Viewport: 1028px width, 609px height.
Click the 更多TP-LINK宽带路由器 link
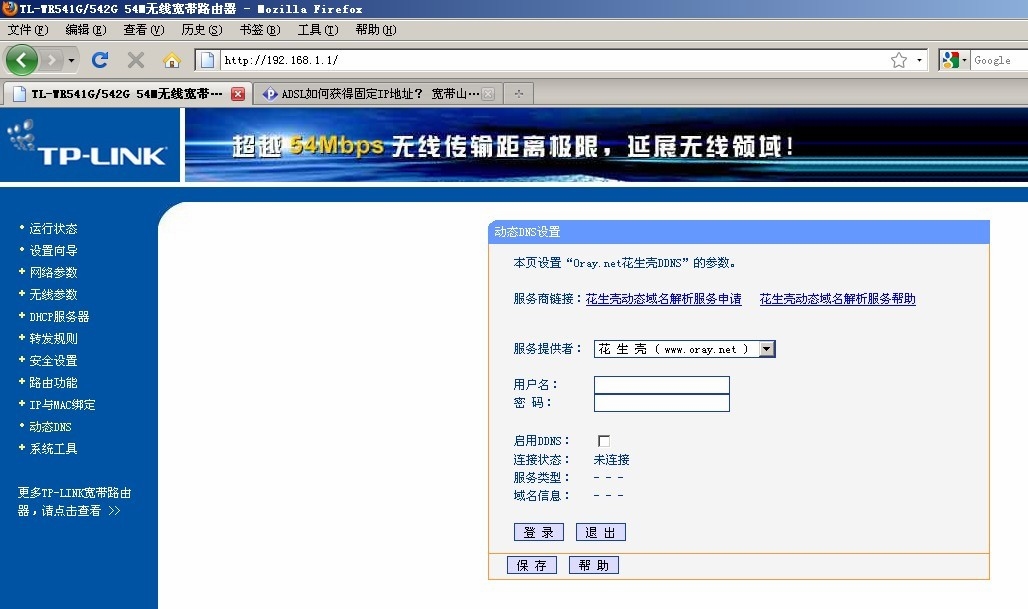[x=74, y=501]
